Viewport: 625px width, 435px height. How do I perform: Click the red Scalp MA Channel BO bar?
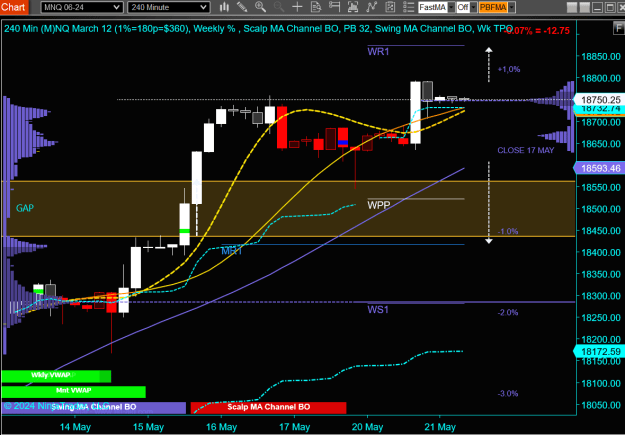tap(268, 407)
